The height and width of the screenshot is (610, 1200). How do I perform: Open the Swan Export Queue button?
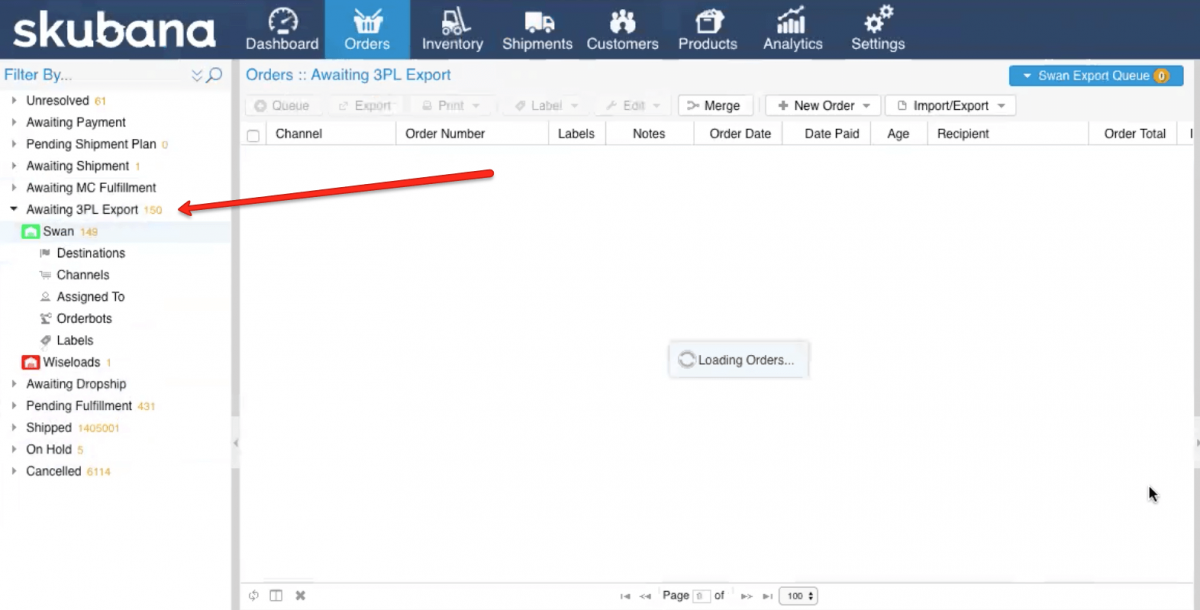coord(1095,76)
